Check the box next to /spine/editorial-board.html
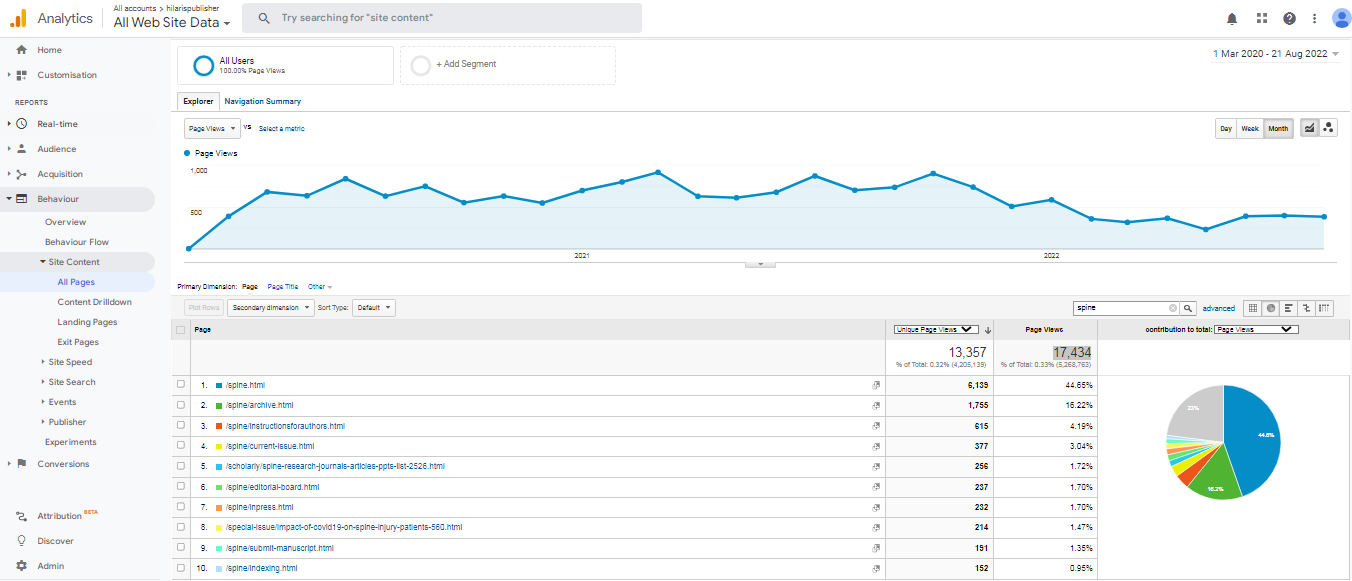The image size is (1352, 581). [x=181, y=487]
